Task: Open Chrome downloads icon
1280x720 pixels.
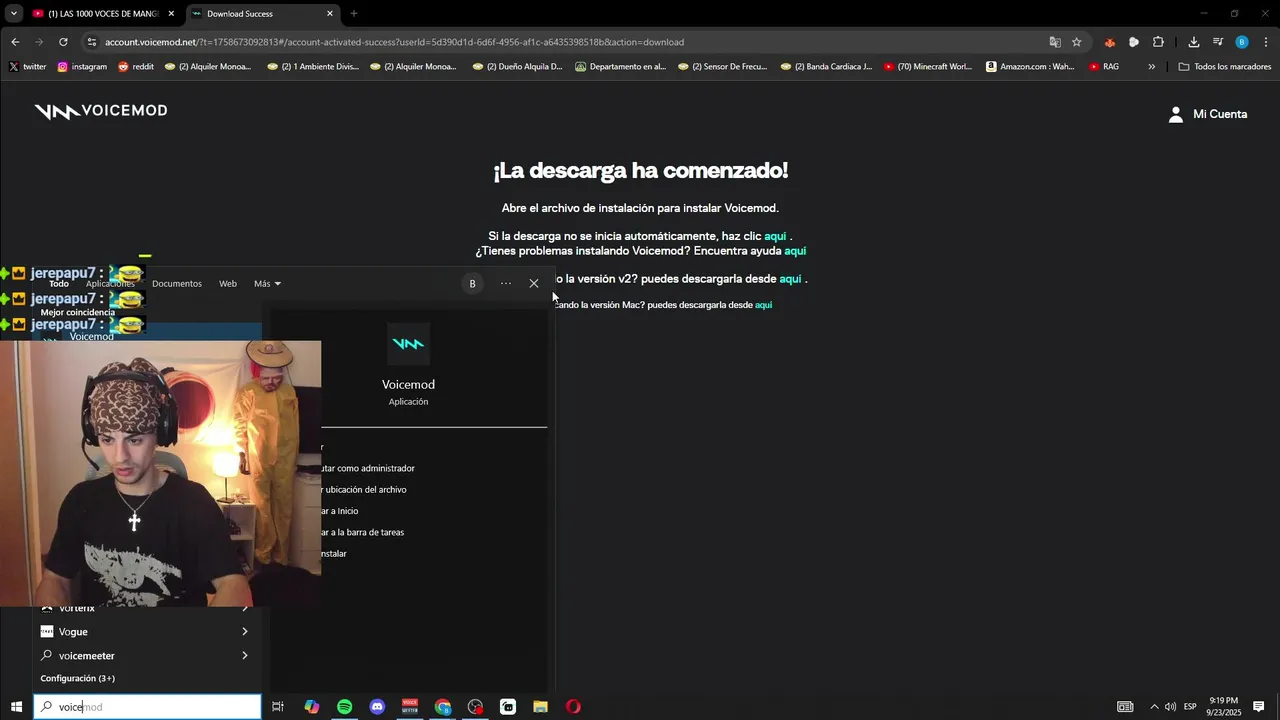Action: click(x=1193, y=42)
